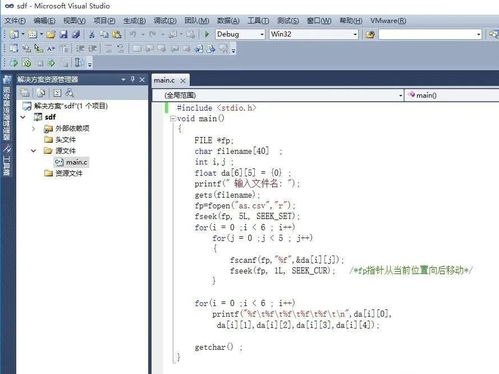
Task: Click the Find in Files icon
Action: (370, 34)
